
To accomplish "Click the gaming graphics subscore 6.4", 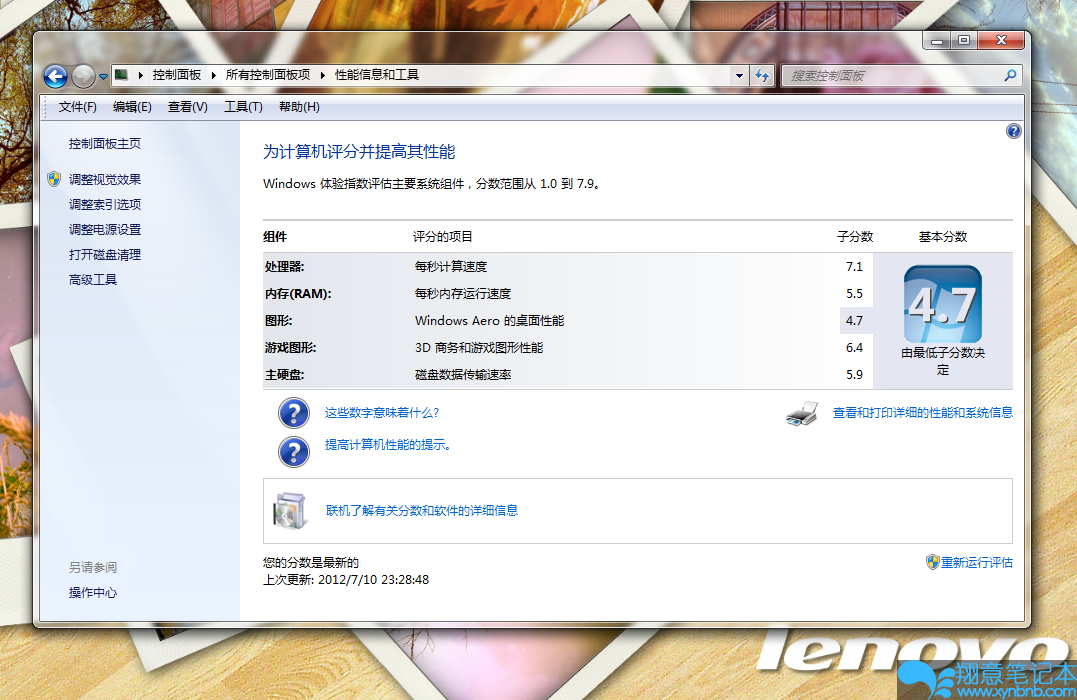I will pyautogui.click(x=854, y=348).
